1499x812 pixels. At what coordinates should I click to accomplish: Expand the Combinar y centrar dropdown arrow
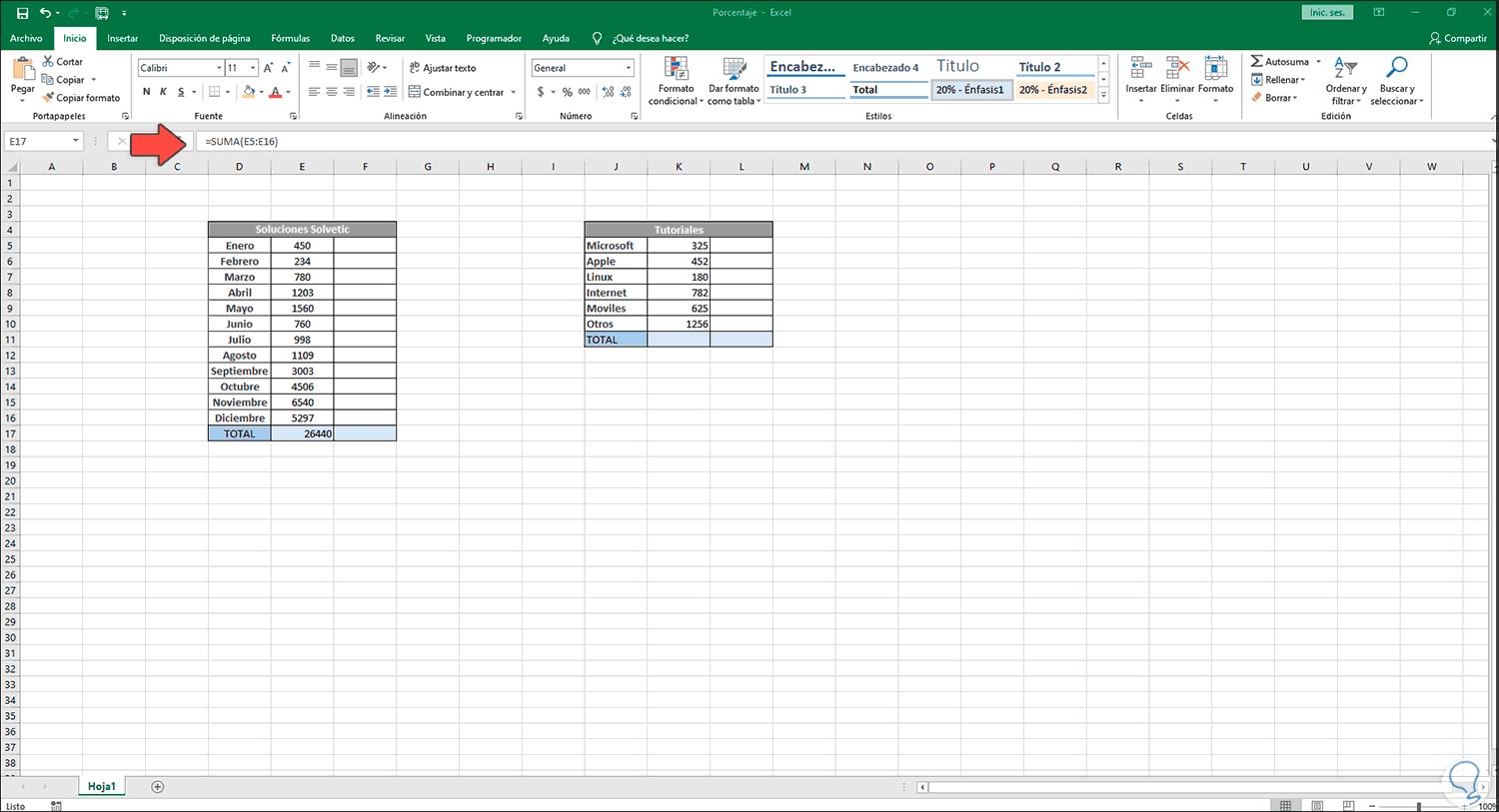(x=514, y=92)
